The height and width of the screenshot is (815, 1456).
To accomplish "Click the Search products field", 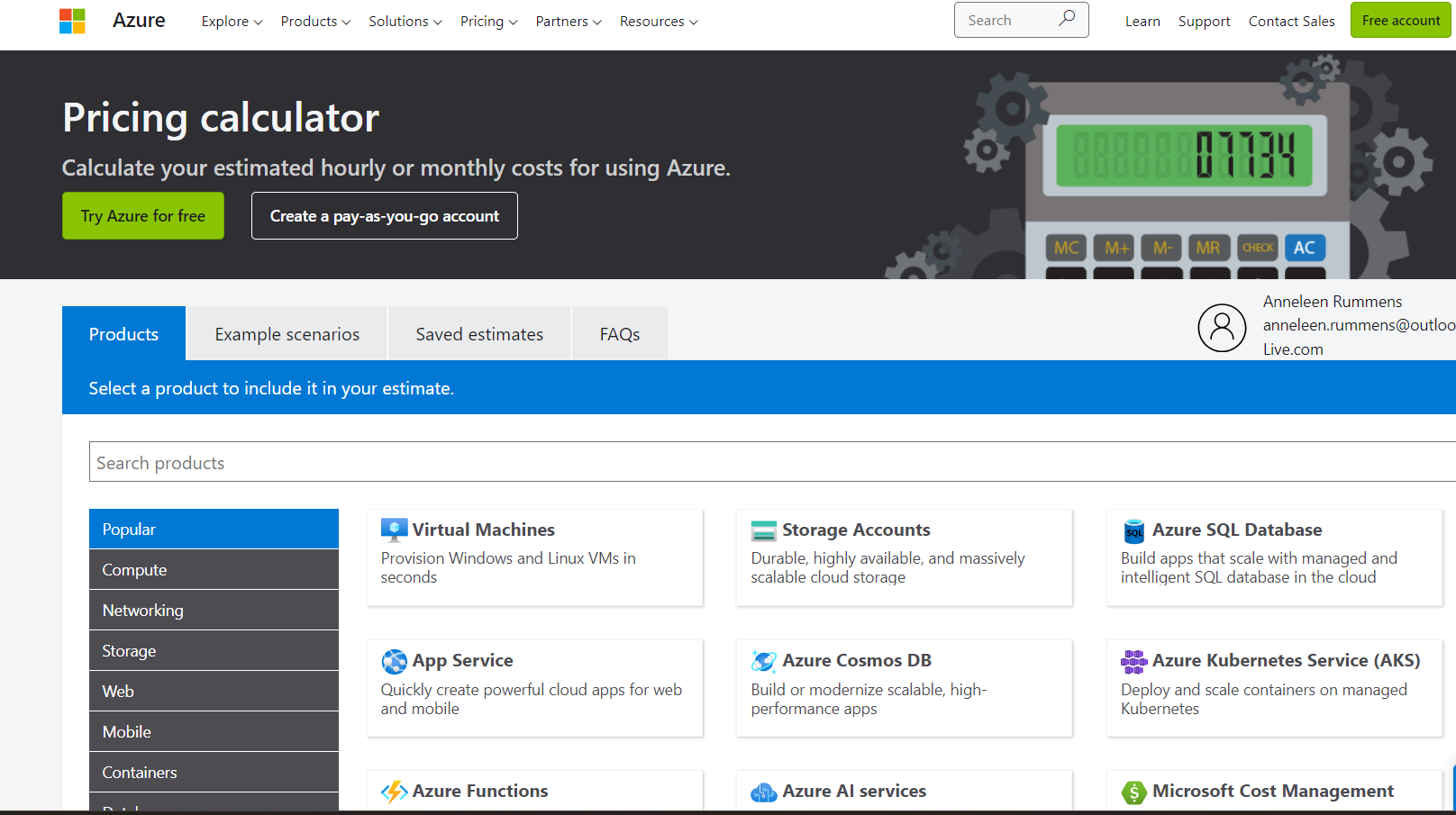I will (772, 462).
